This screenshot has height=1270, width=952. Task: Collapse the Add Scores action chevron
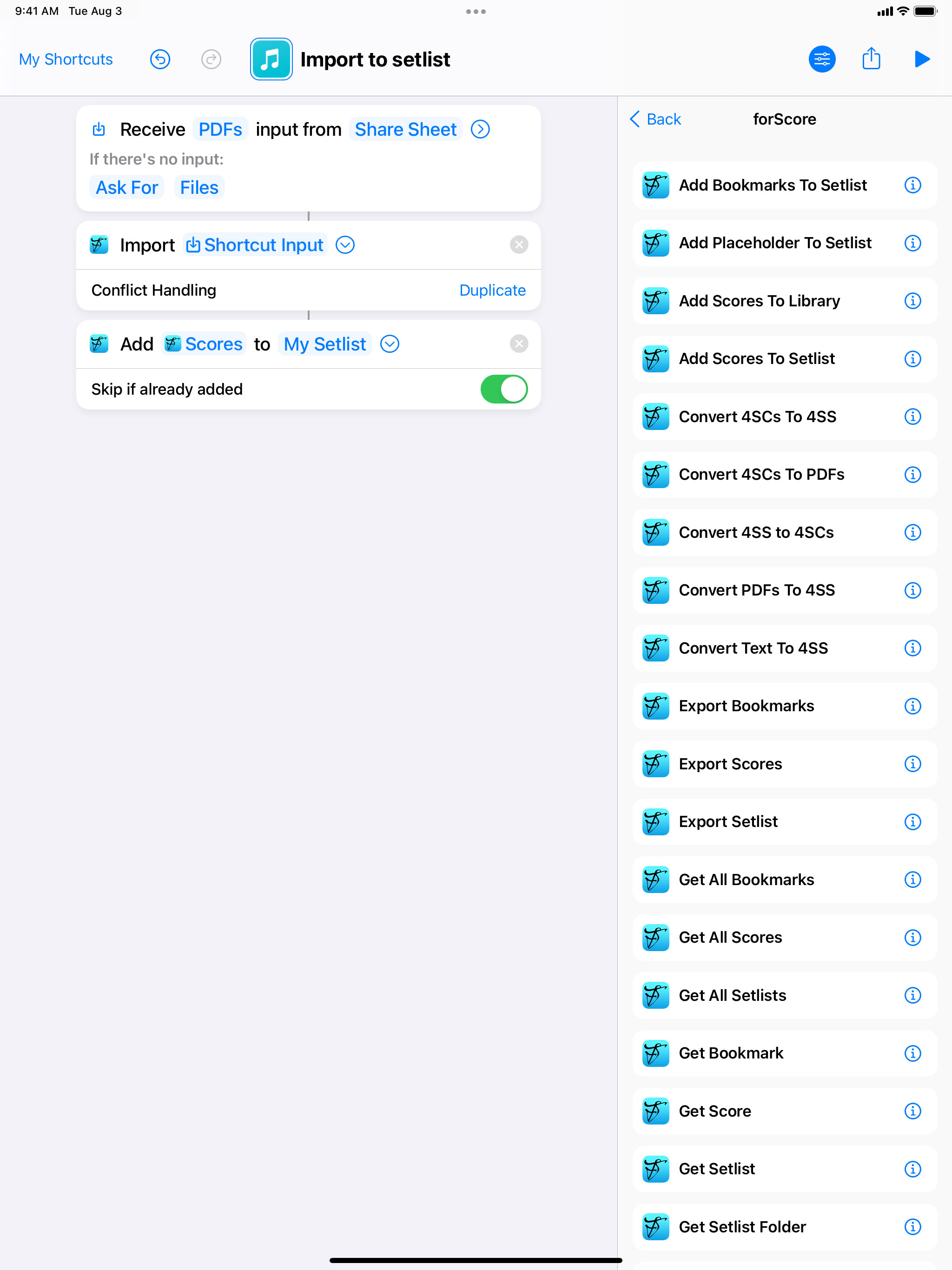click(x=390, y=344)
